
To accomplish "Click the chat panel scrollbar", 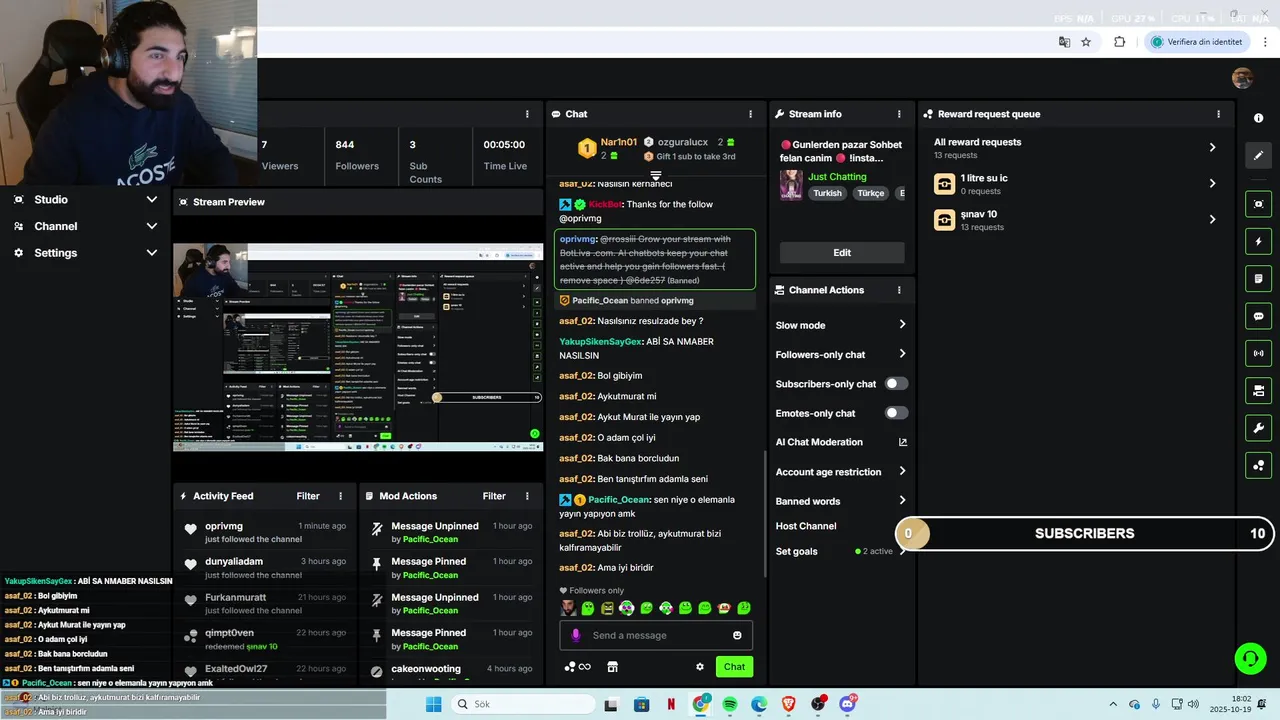I will coord(765,514).
